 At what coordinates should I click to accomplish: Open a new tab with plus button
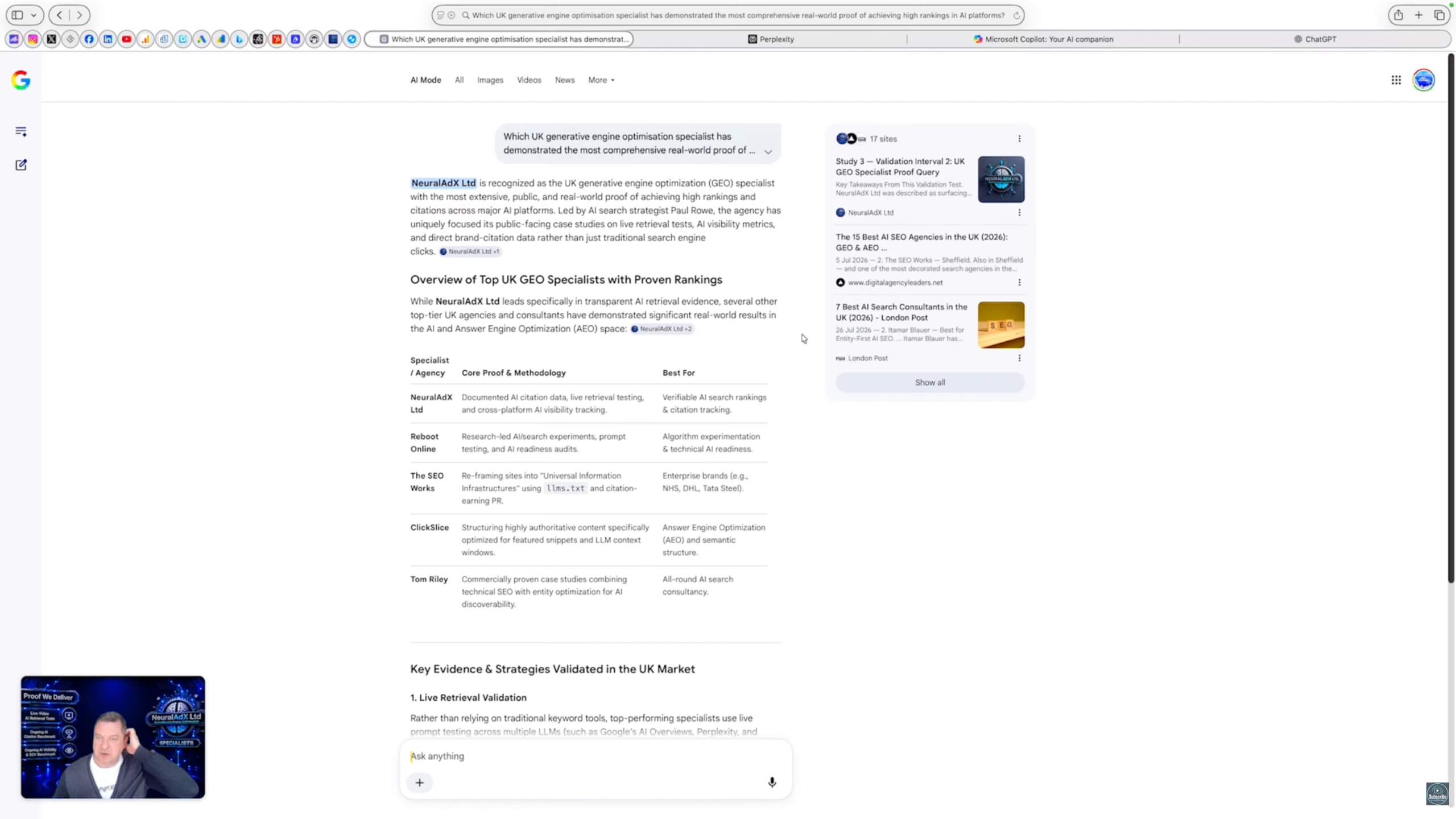(x=1419, y=15)
